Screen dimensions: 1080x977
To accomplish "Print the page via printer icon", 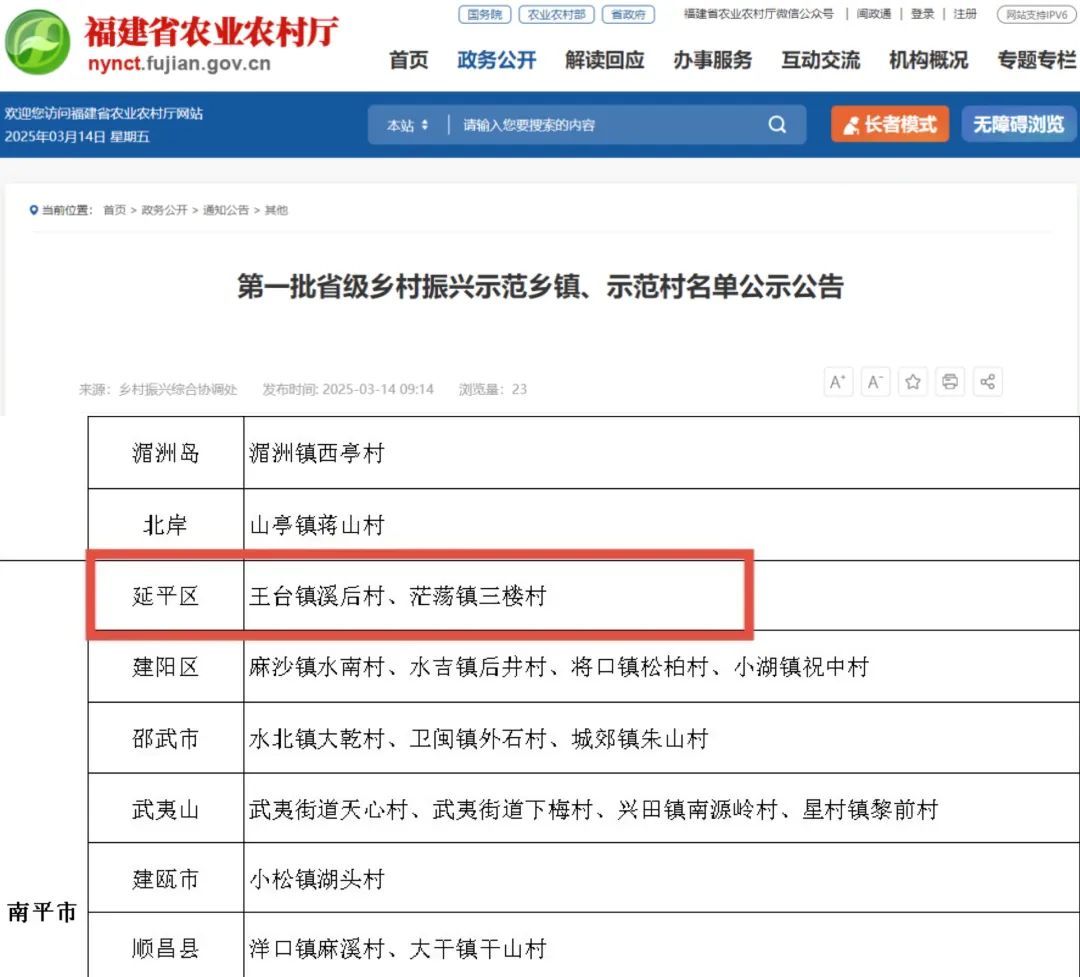I will tap(950, 382).
